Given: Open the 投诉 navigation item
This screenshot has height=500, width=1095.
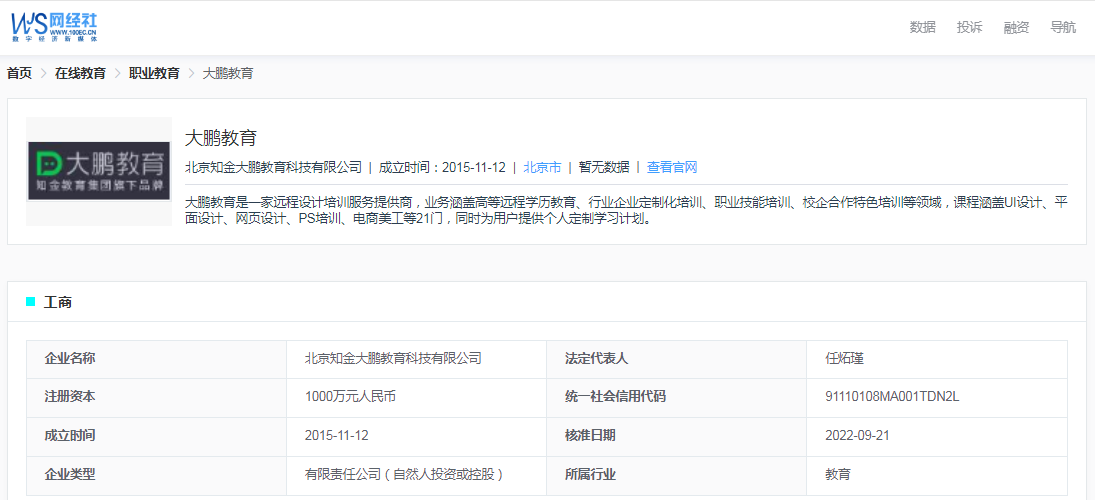Looking at the screenshot, I should pos(969,27).
